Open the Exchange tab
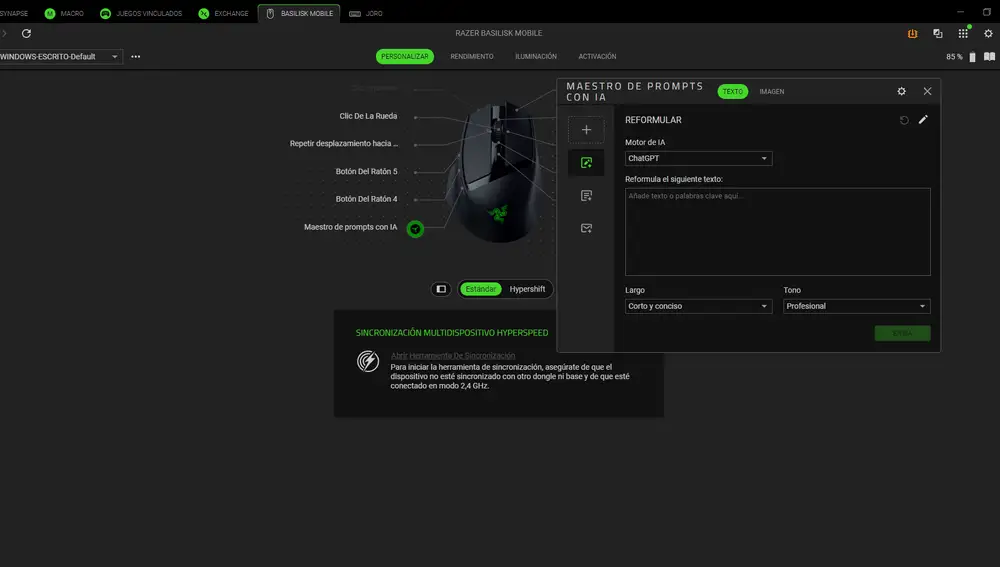The image size is (1000, 567). coord(223,13)
